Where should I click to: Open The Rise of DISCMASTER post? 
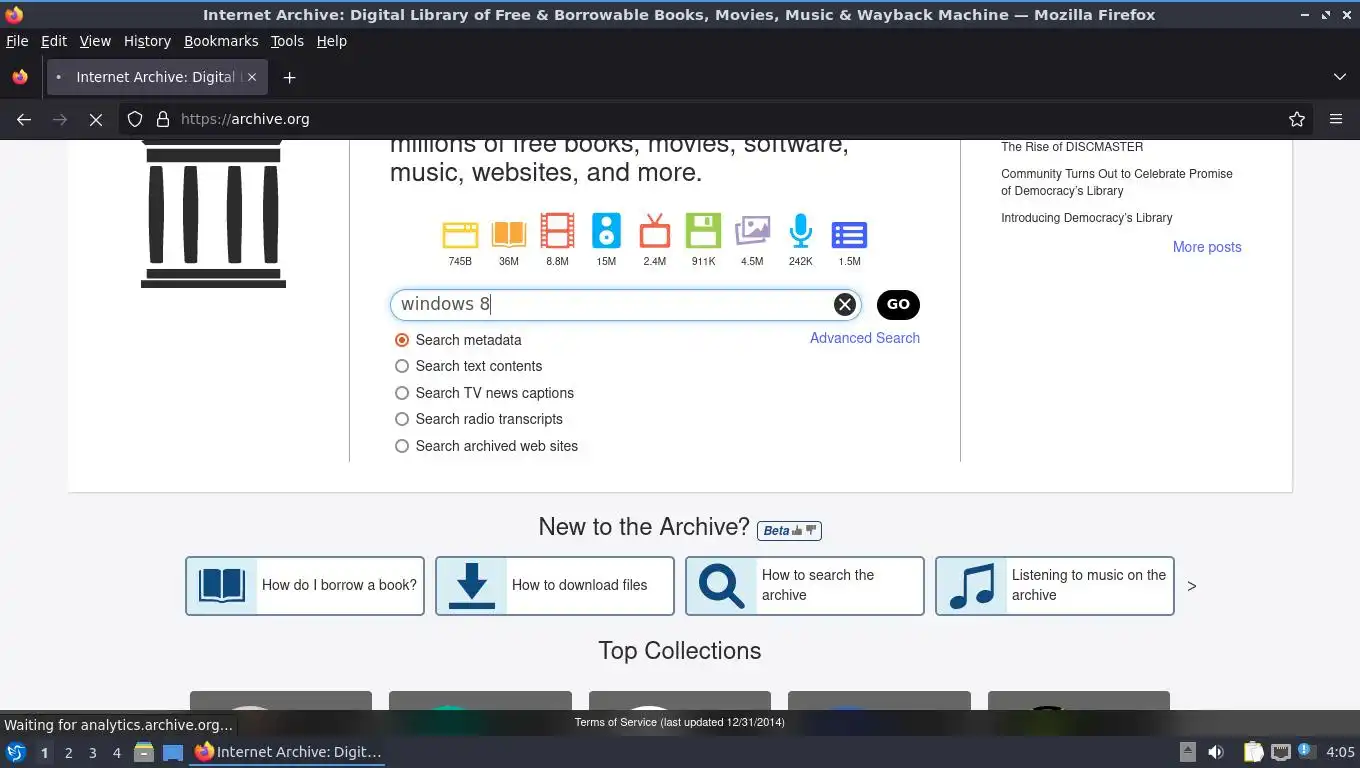point(1072,147)
